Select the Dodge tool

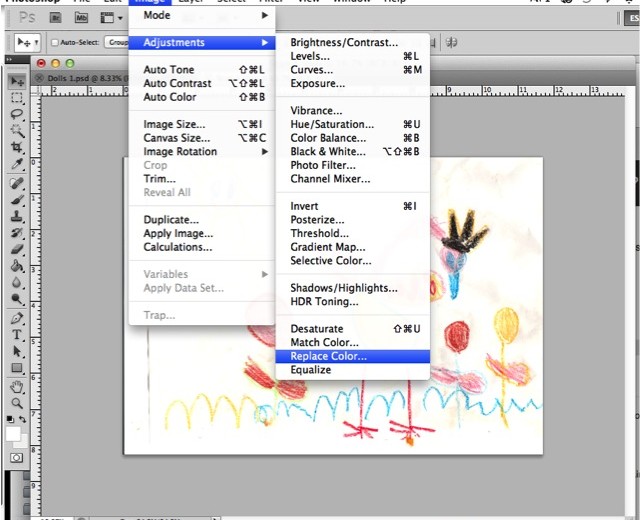17,299
